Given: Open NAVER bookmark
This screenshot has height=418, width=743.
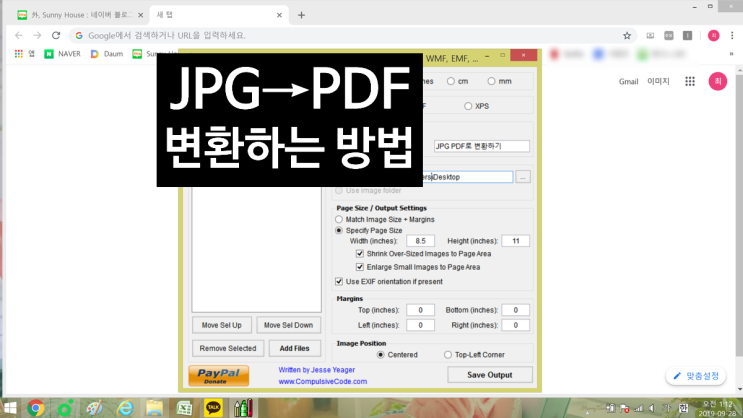Looking at the screenshot, I should click(x=63, y=54).
